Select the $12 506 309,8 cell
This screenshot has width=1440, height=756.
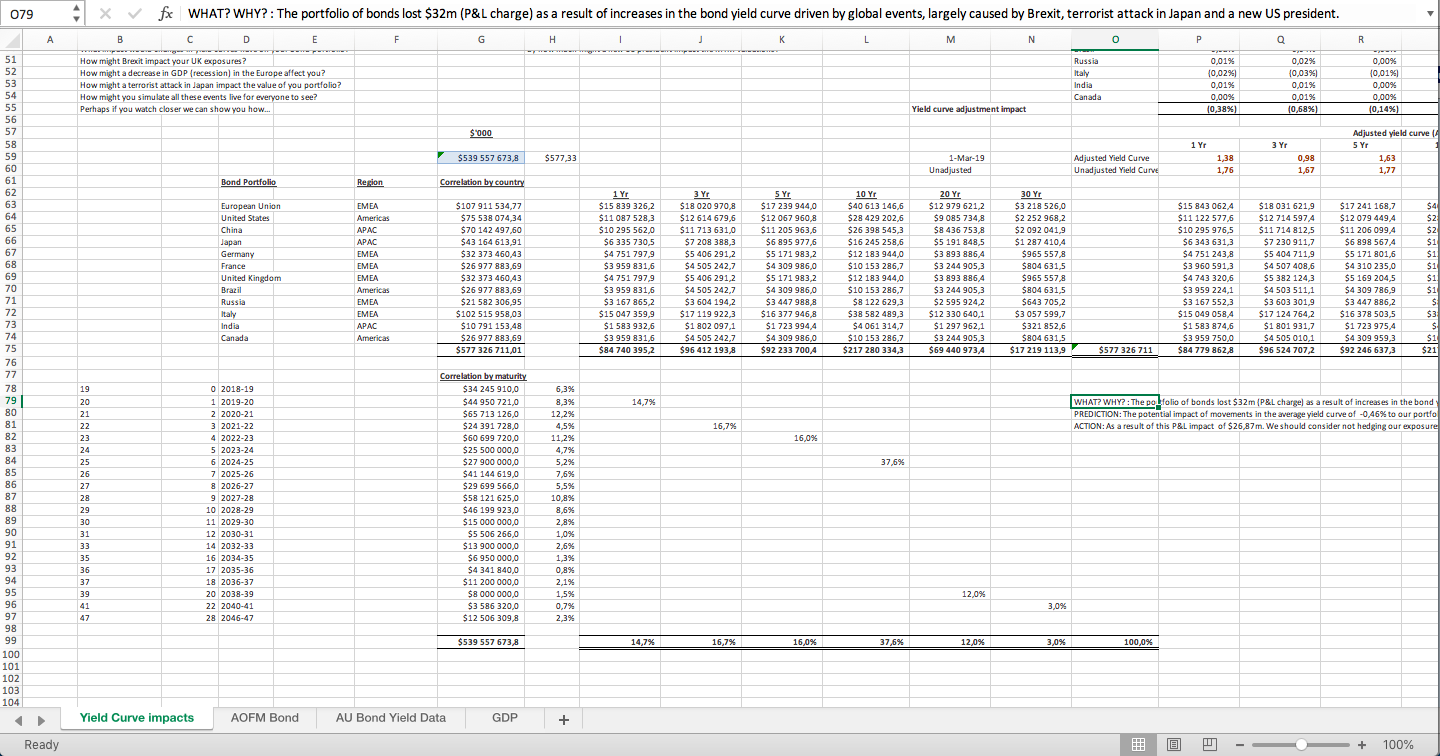click(x=482, y=617)
